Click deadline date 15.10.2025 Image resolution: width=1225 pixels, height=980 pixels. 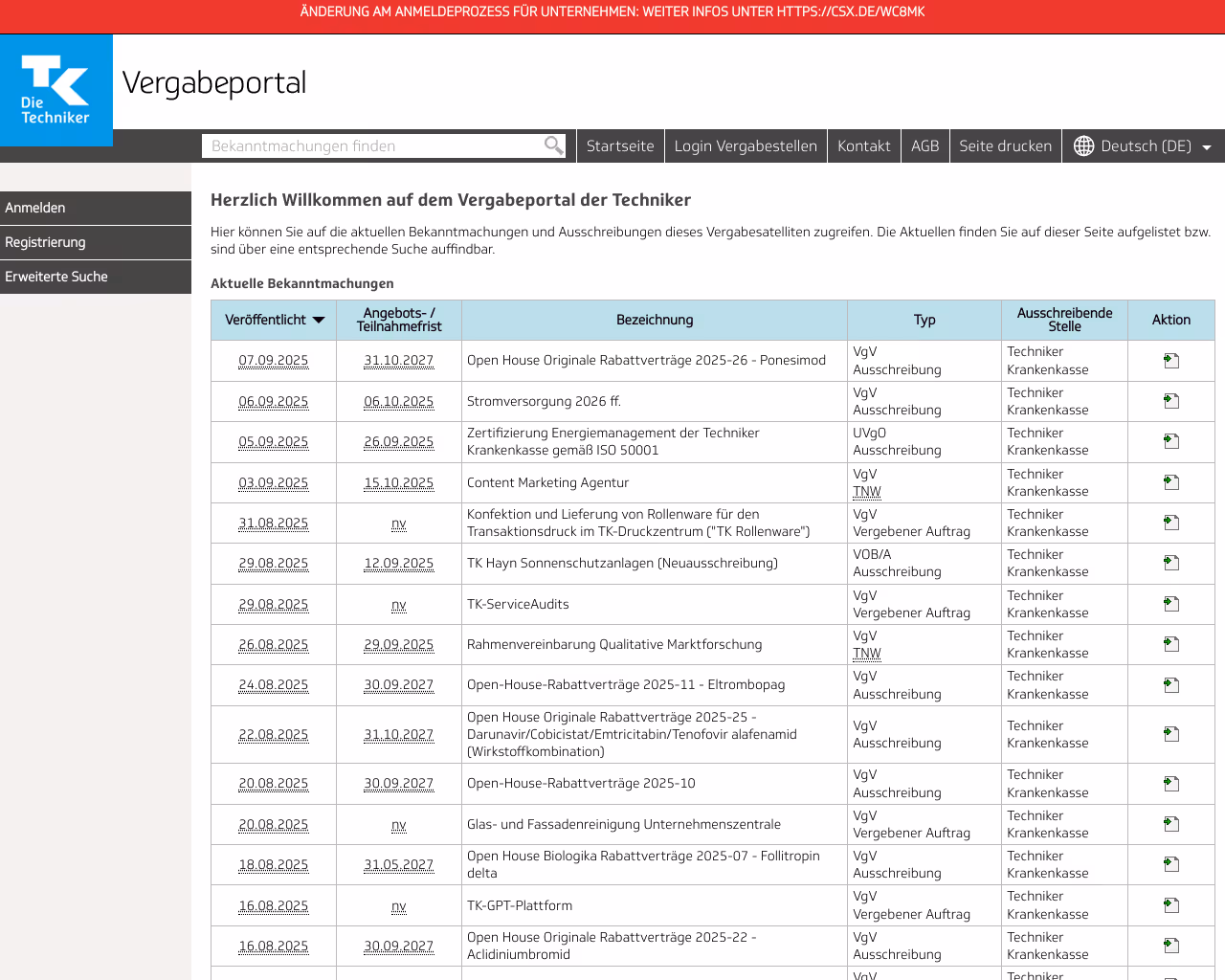(x=399, y=483)
